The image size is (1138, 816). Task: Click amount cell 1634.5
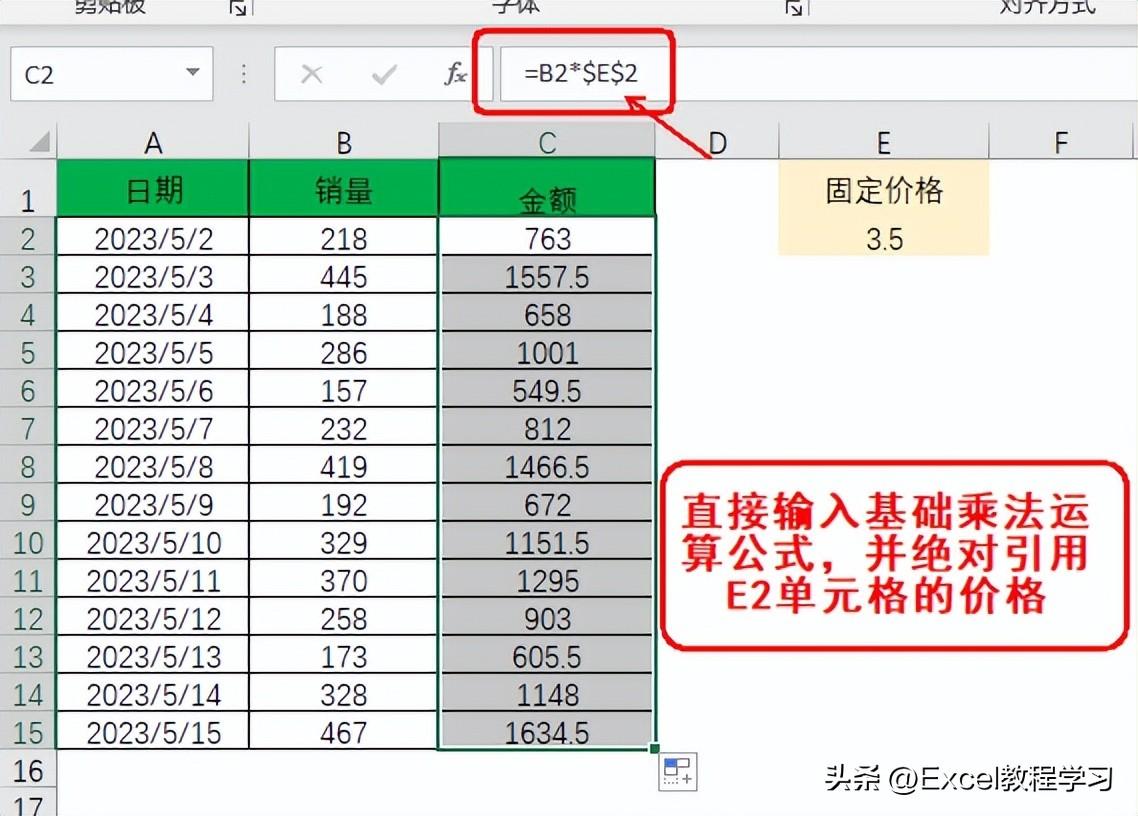click(547, 731)
